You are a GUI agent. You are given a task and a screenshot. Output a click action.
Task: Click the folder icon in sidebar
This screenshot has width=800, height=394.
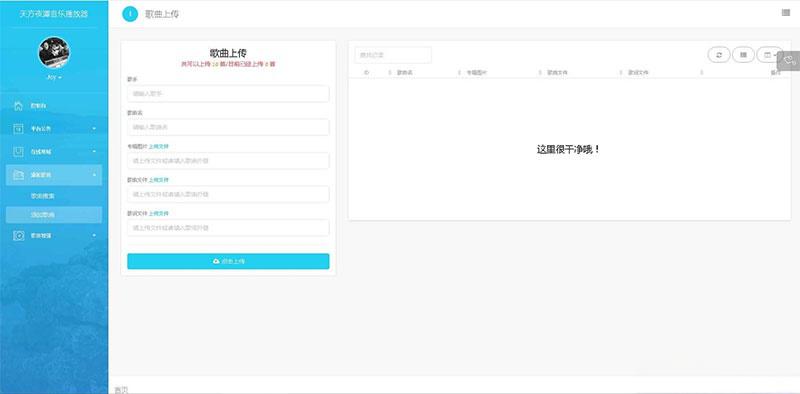pos(18,175)
